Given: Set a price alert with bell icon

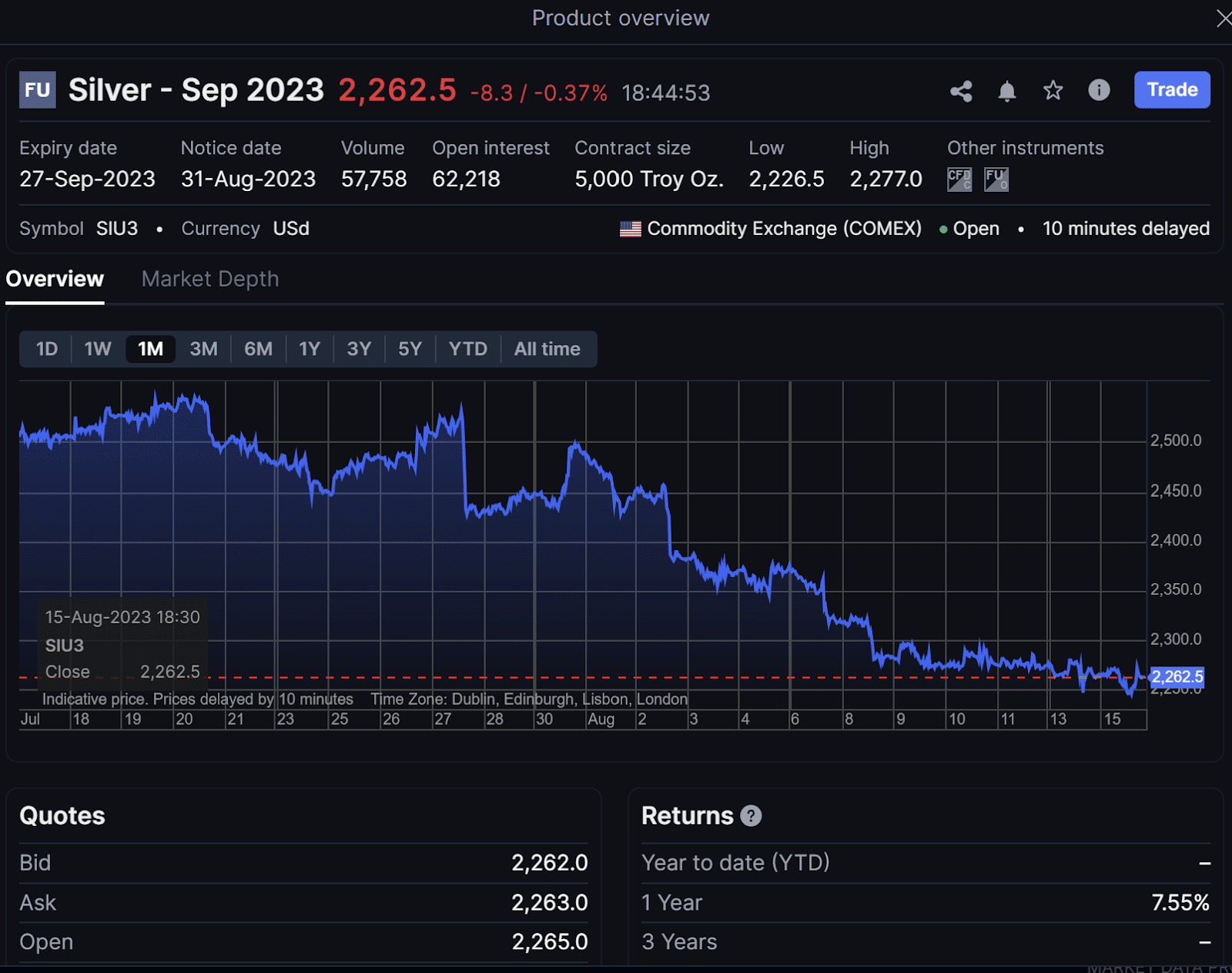Looking at the screenshot, I should pos(1007,91).
